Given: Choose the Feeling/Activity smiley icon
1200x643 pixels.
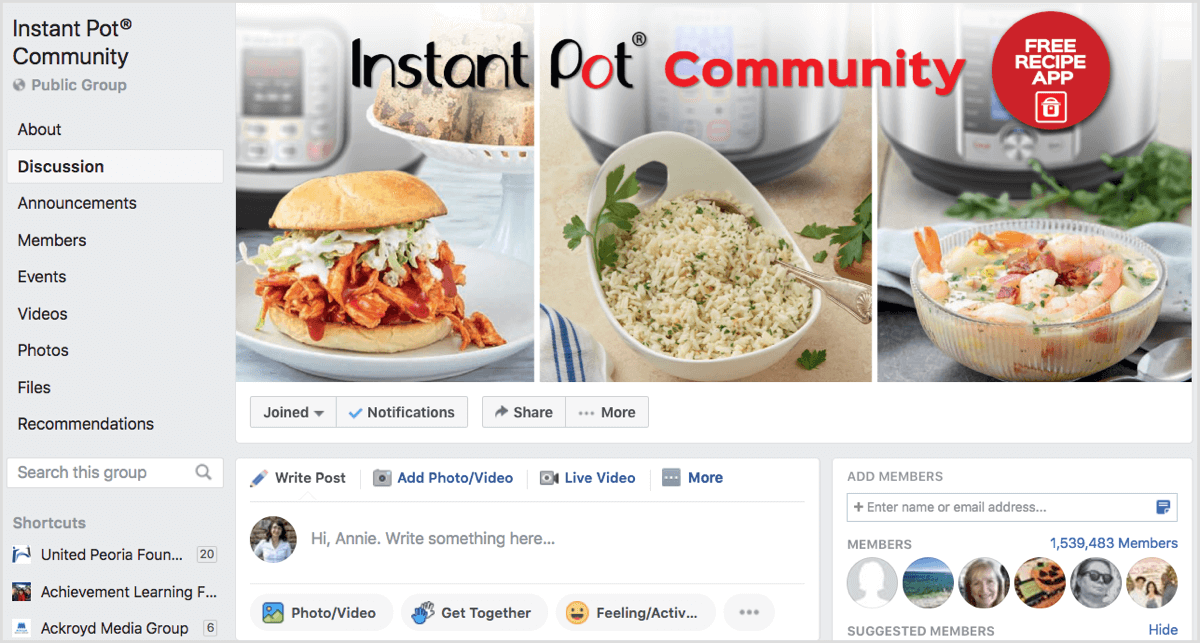Looking at the screenshot, I should pos(577,613).
